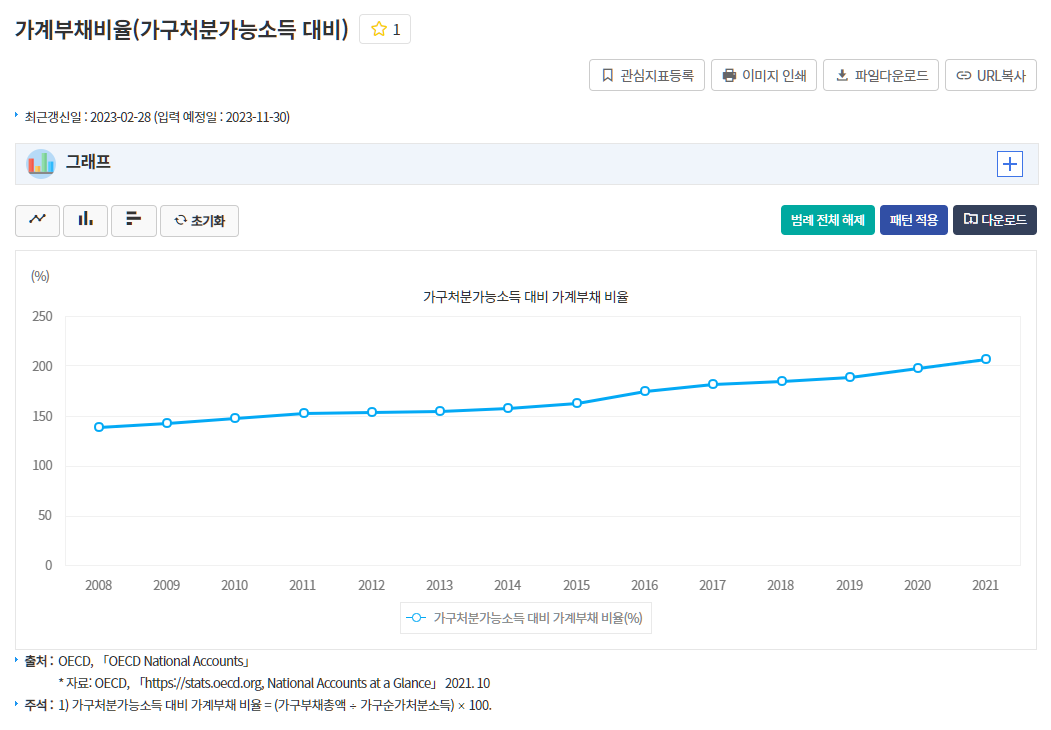Viewport: 1051px width, 730px height.
Task: Switch to horizontal bar chart icon
Action: click(x=133, y=221)
